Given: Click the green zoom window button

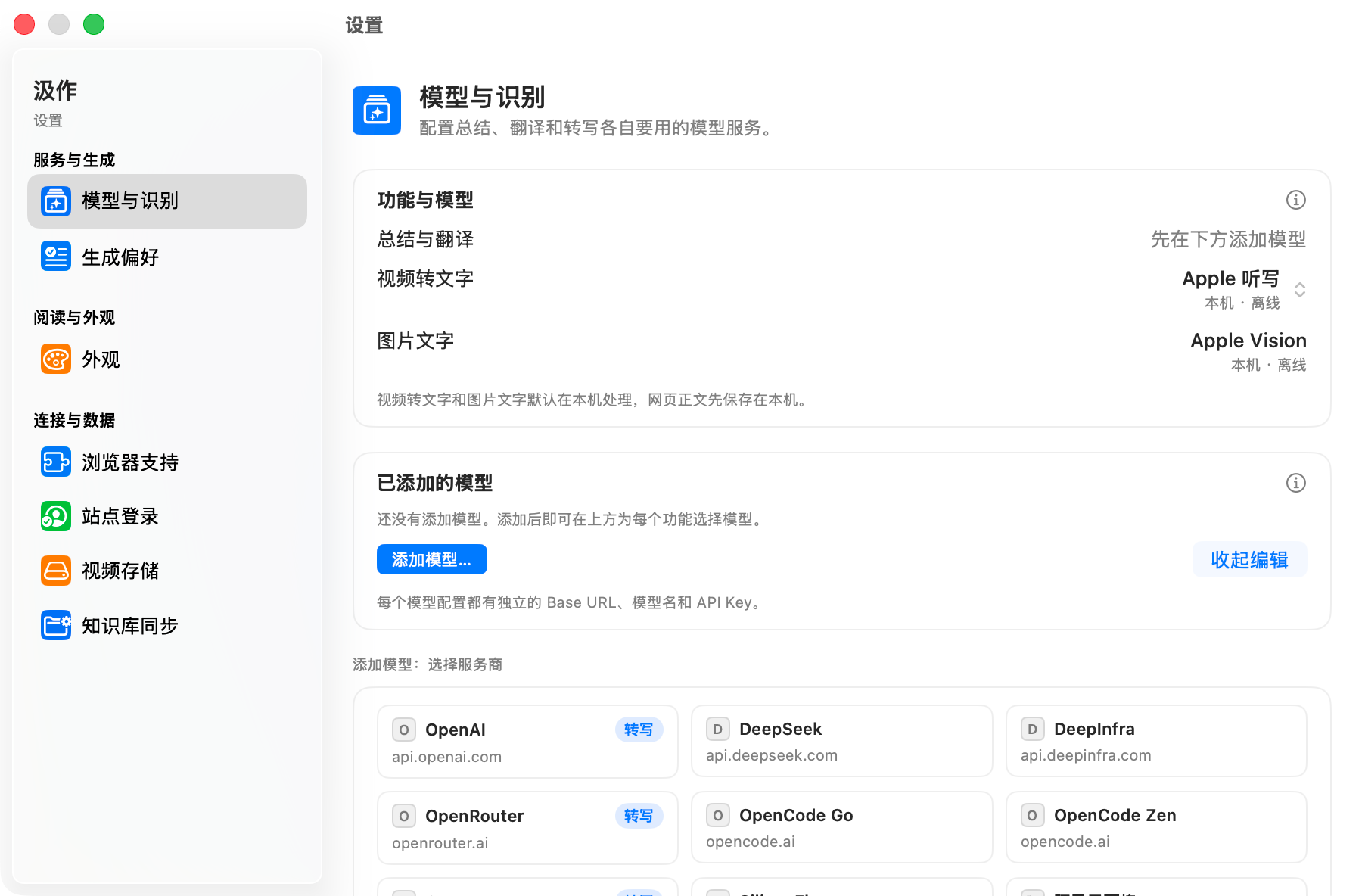Looking at the screenshot, I should 94,24.
